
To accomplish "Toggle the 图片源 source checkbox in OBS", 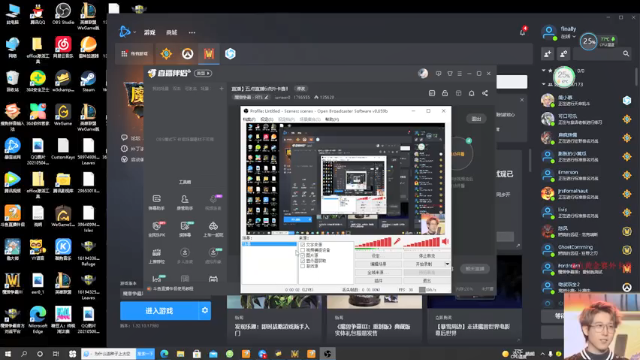I will point(302,255).
